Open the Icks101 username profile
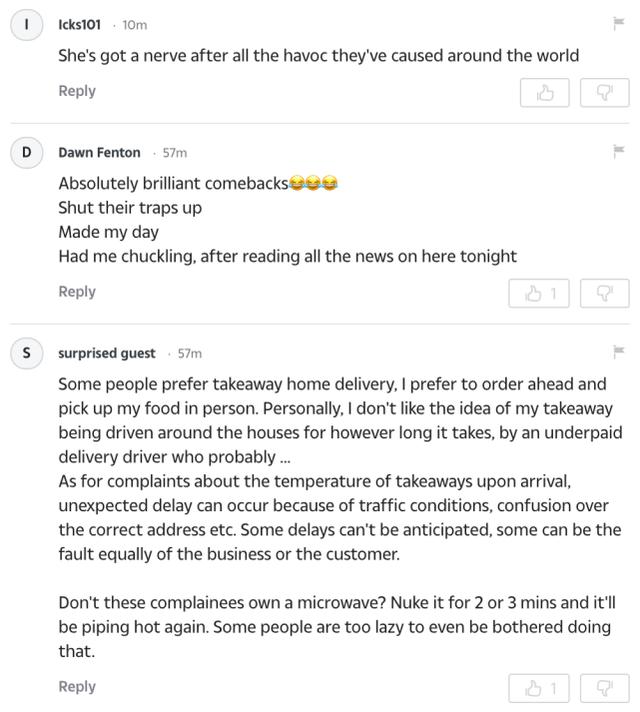The image size is (640, 712). 79,25
